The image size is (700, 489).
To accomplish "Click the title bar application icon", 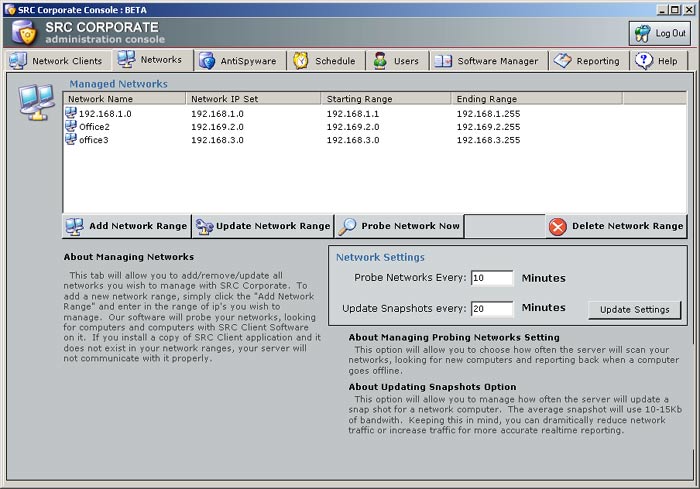I will pos(10,9).
